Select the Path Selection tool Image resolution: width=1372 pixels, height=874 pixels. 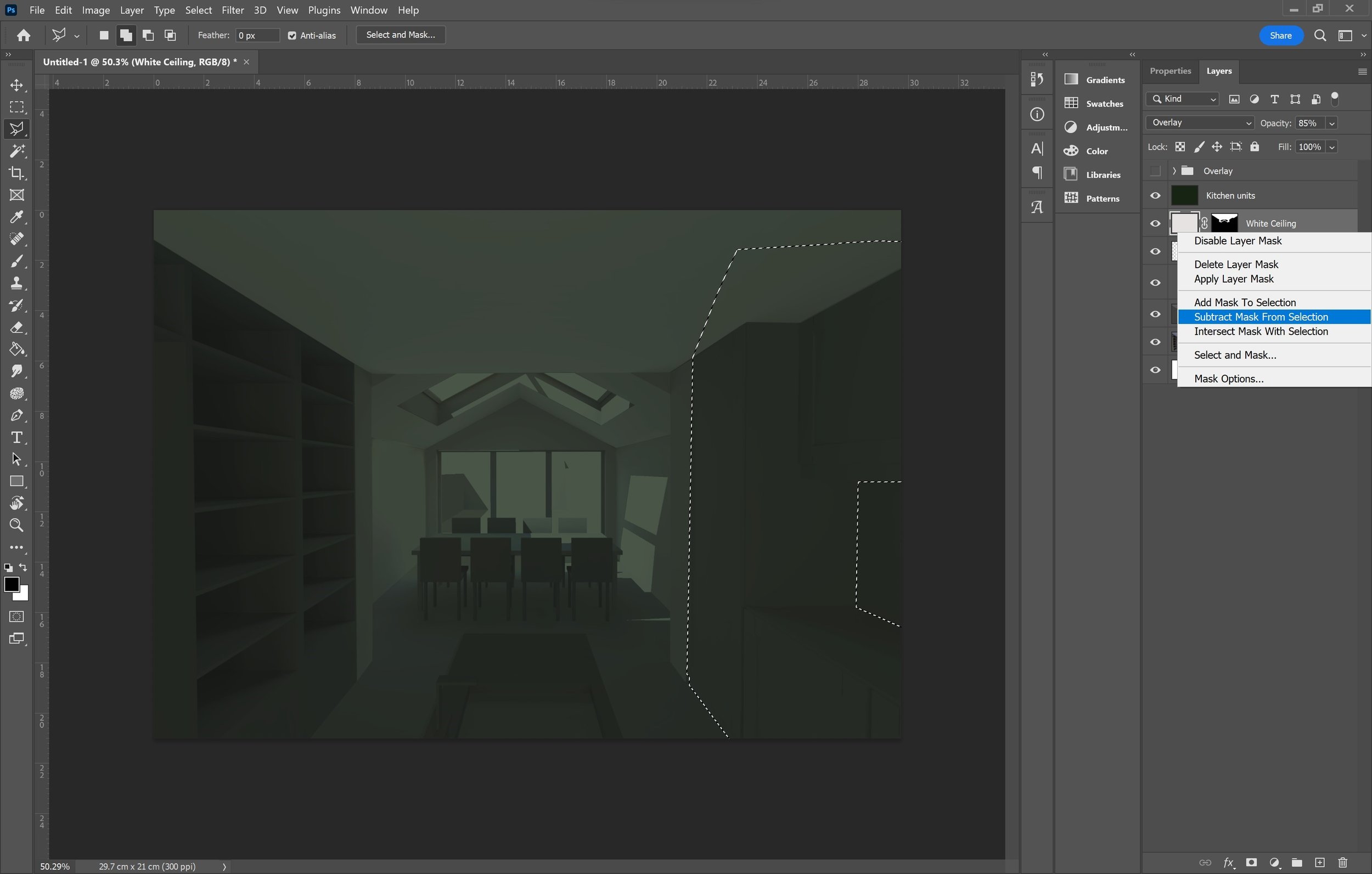point(16,459)
